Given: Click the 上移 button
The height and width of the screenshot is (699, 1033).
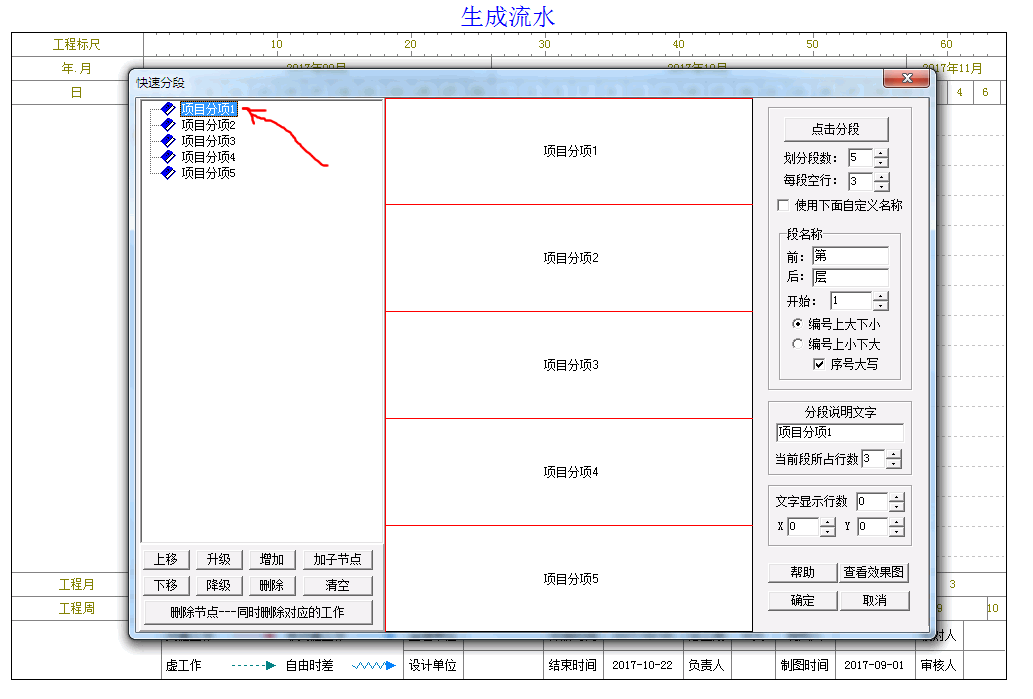Looking at the screenshot, I should click(166, 560).
